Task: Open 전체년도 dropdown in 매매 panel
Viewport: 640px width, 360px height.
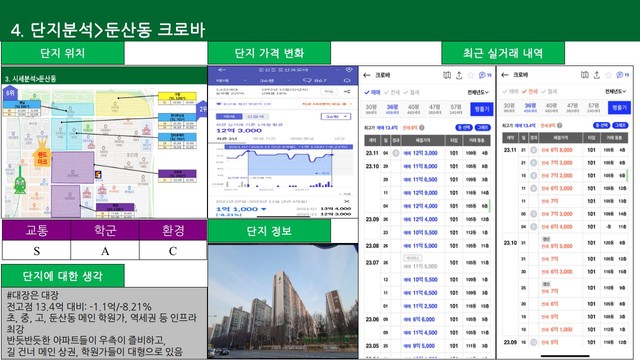Action: click(x=478, y=93)
